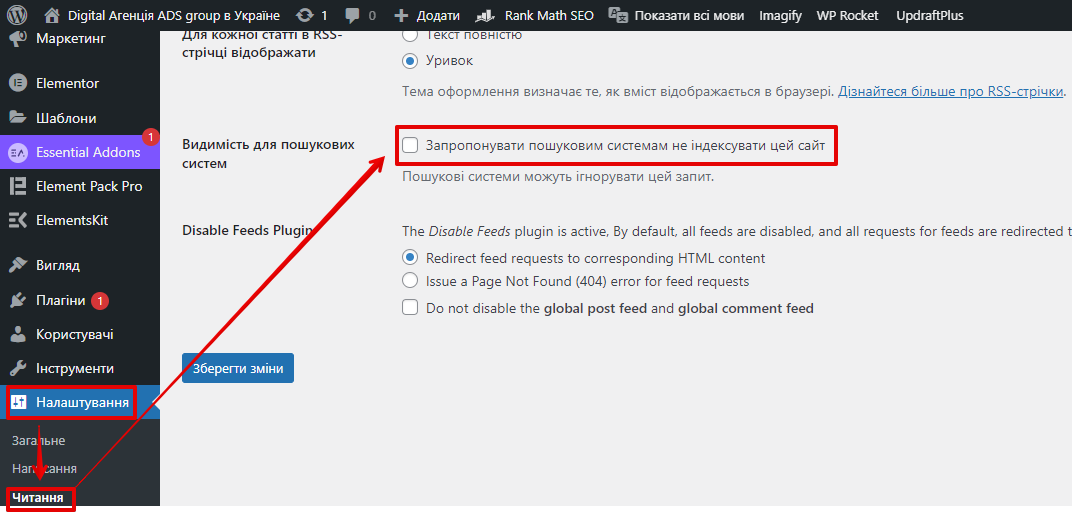The height and width of the screenshot is (515, 1072).
Task: Choose Issue a Page Not Found 404 error
Action: tap(410, 280)
